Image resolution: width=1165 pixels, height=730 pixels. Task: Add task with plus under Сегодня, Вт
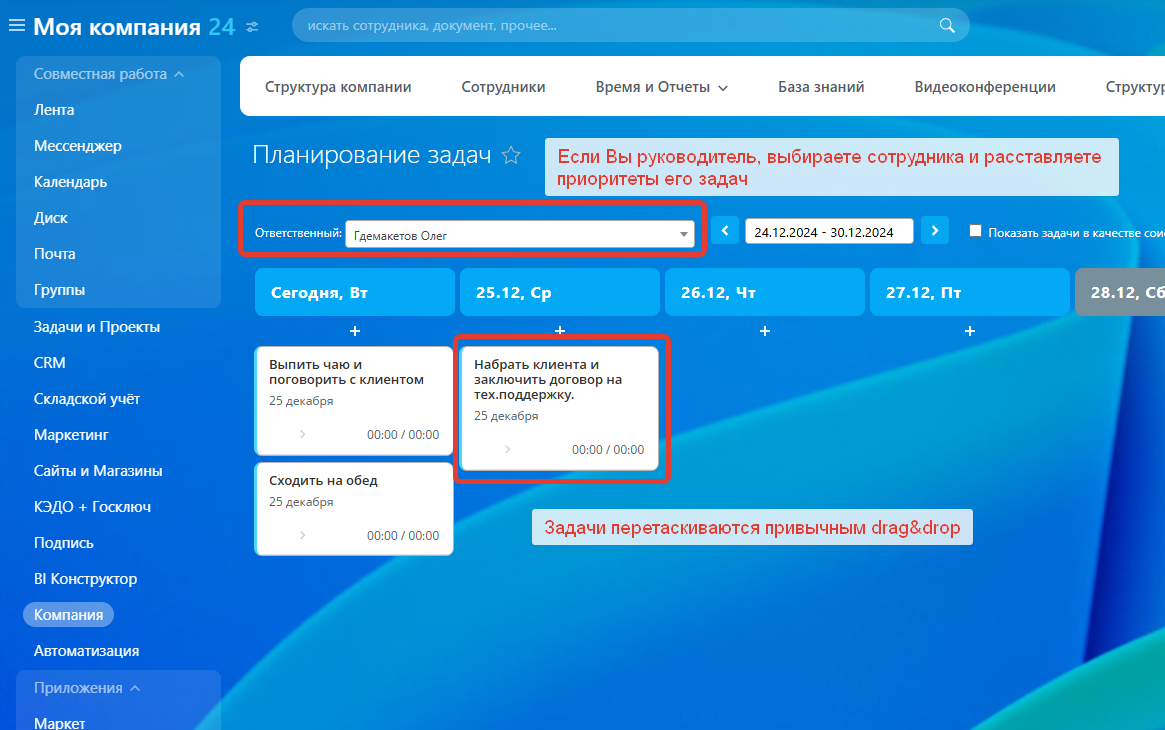point(355,330)
